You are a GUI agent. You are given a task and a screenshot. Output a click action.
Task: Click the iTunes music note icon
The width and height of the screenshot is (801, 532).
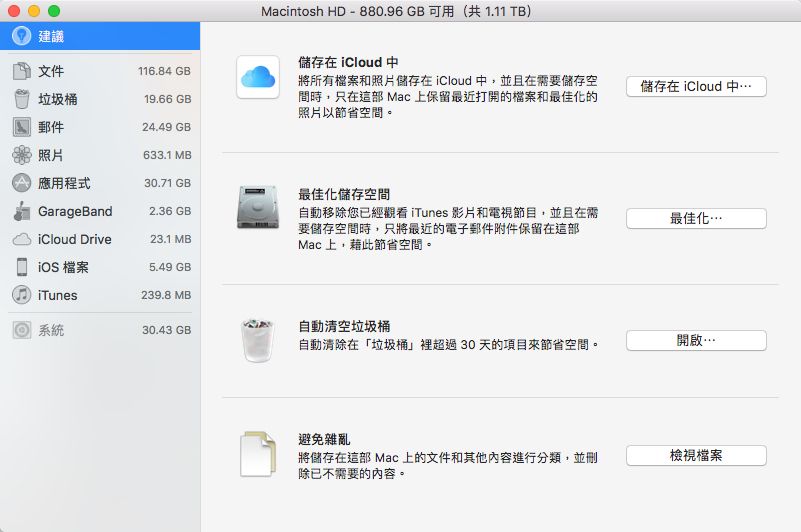[x=21, y=295]
